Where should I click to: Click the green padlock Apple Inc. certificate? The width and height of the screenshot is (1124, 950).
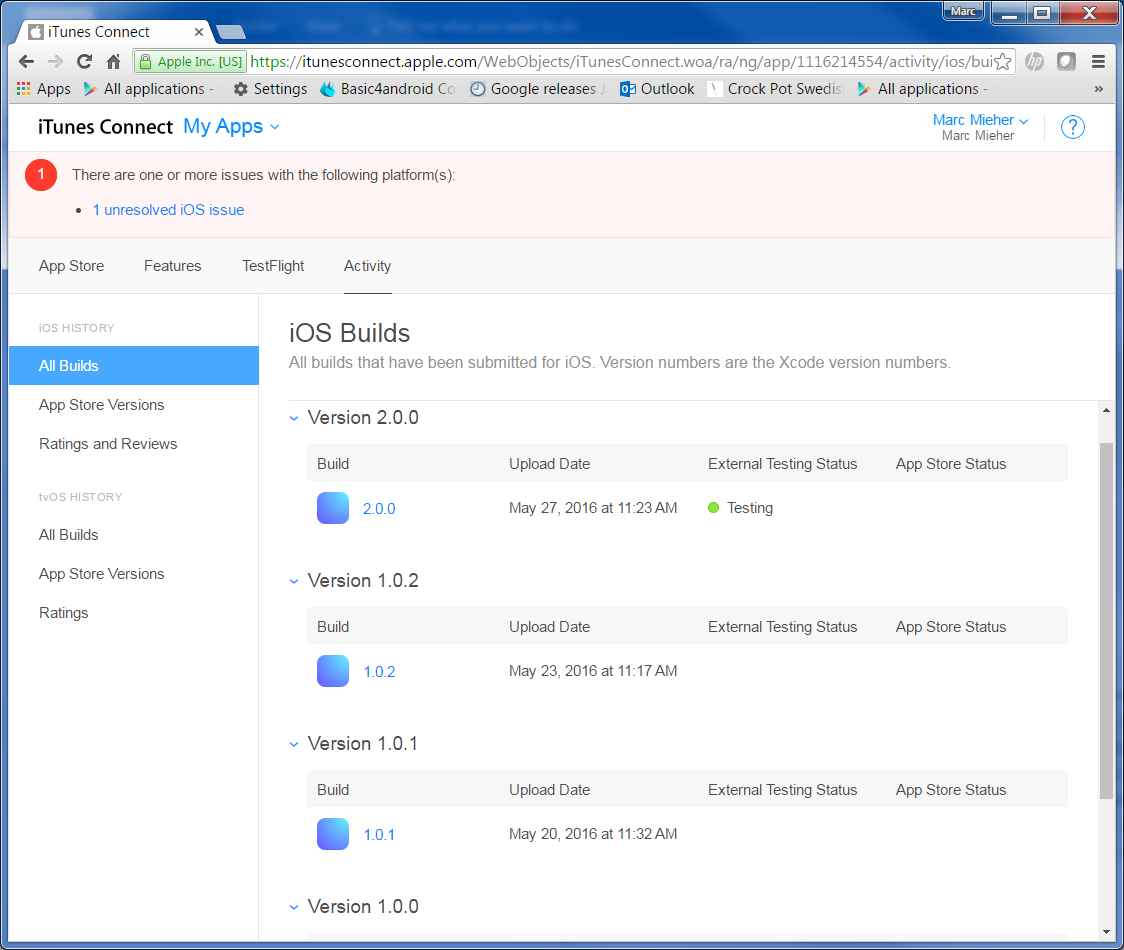tap(191, 62)
